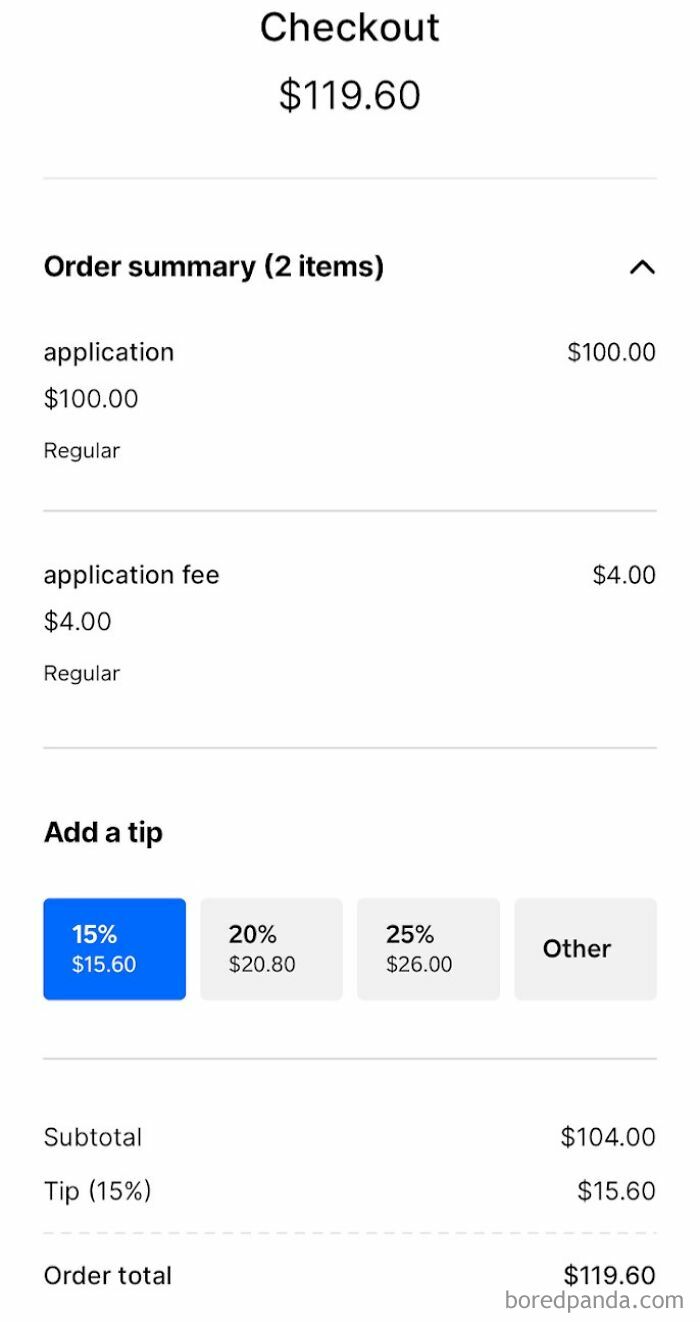This screenshot has width=700, height=1322.
Task: Click the Regular label under application
Action: point(82,450)
